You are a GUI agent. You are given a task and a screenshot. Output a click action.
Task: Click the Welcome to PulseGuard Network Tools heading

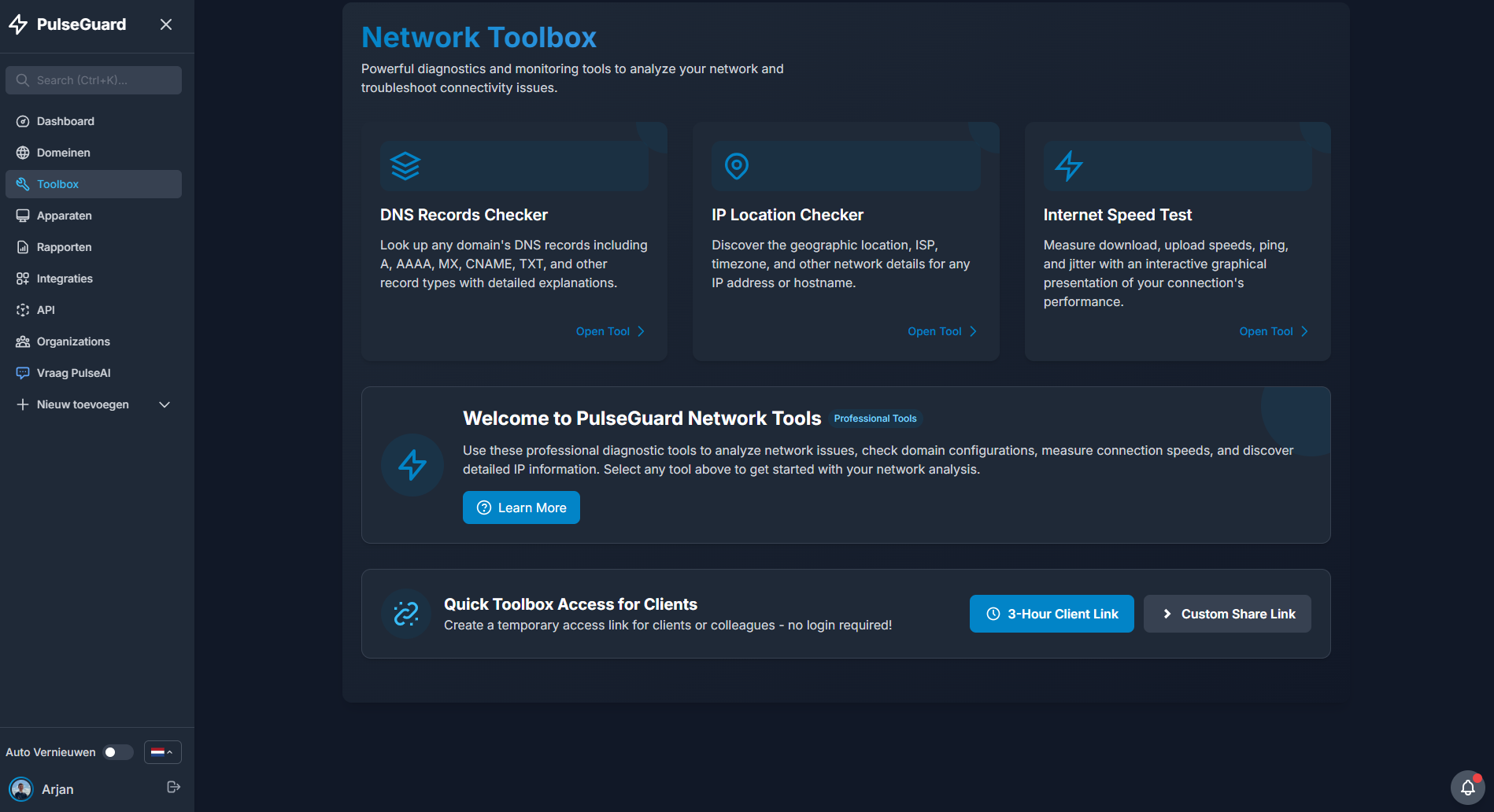[x=642, y=419]
